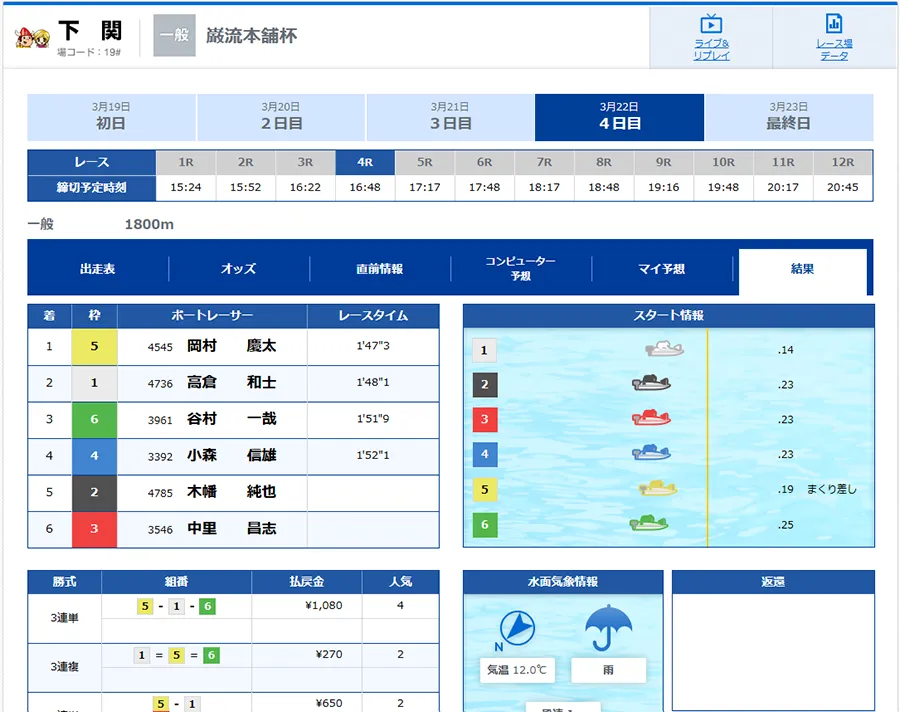Select the 3月19日 初日 day tab

click(111, 117)
